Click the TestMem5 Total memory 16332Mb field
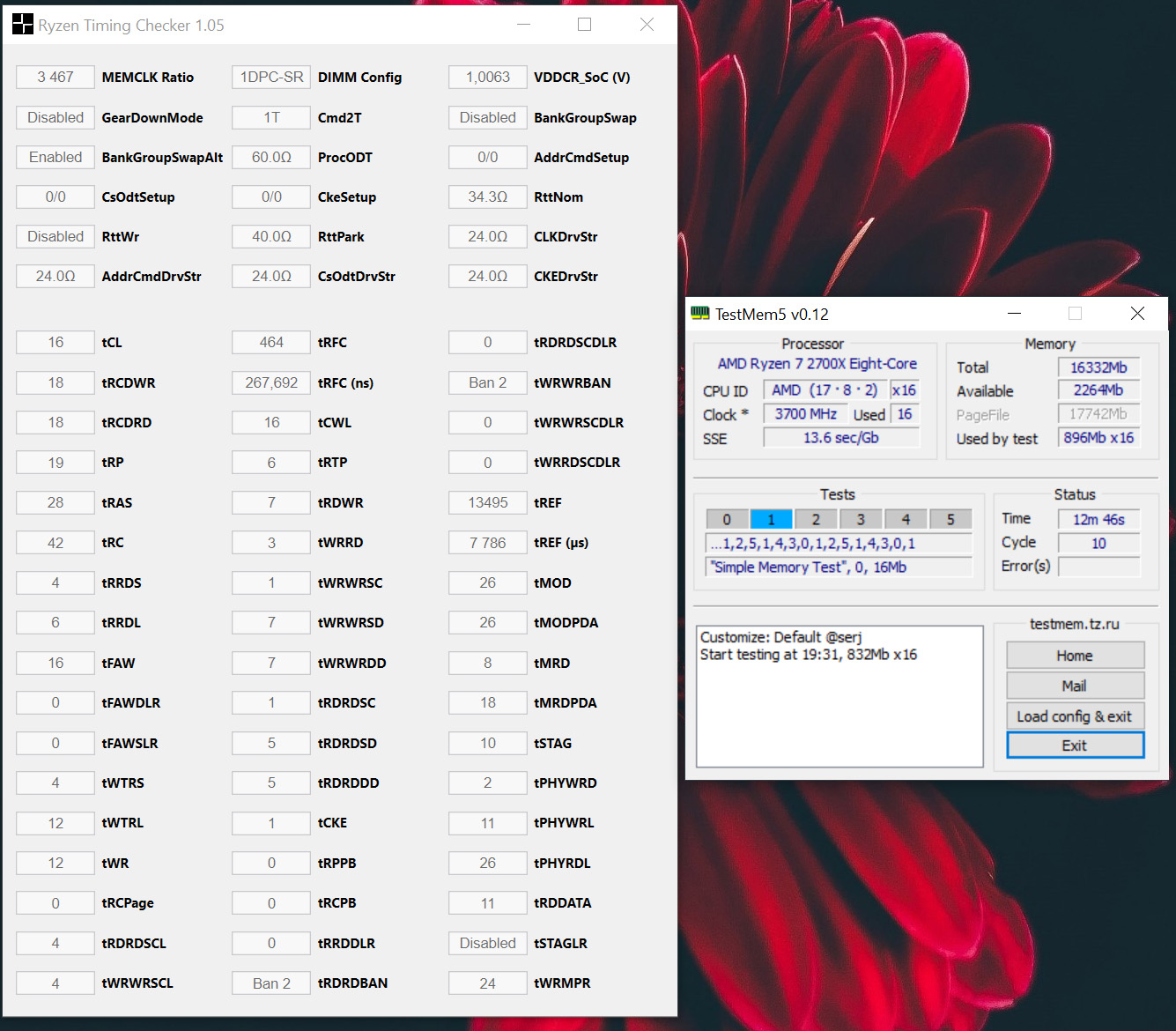Image resolution: width=1176 pixels, height=1031 pixels. click(x=1098, y=367)
